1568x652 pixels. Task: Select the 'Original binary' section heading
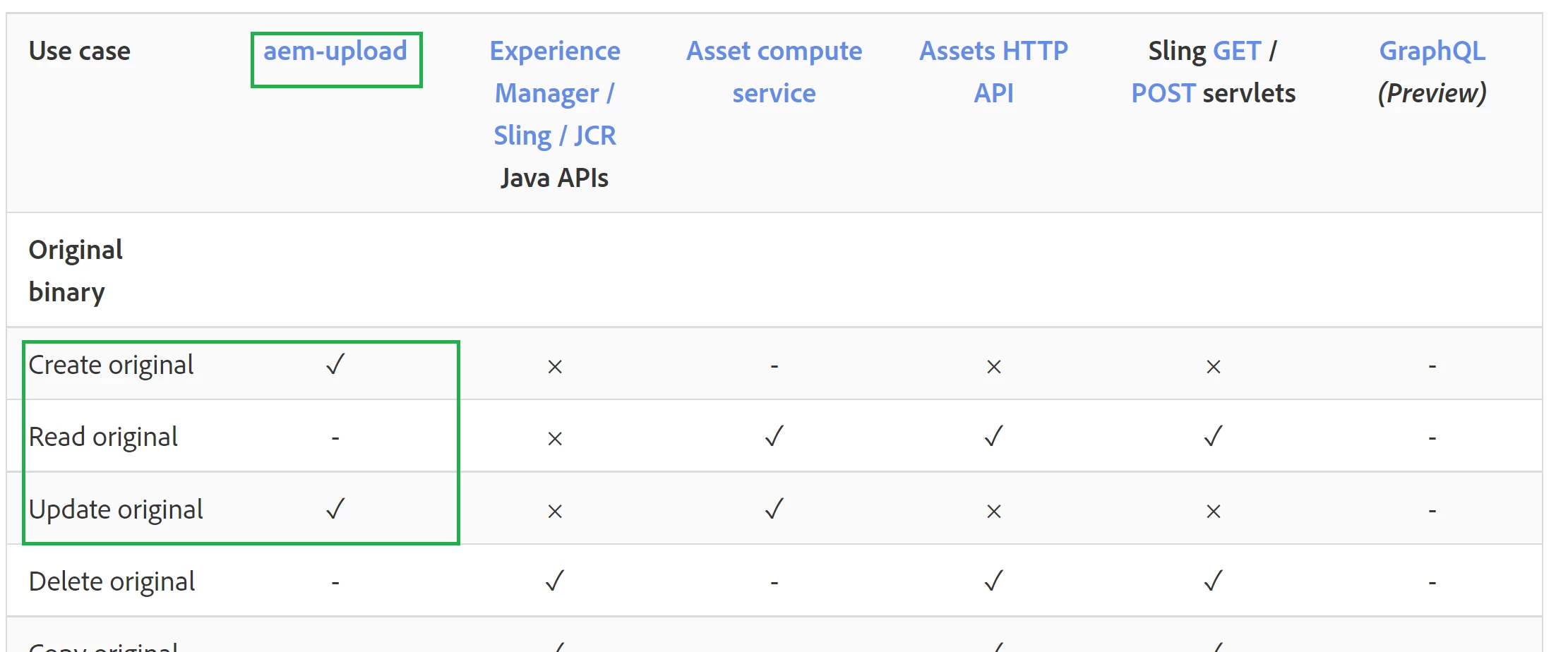pos(76,271)
